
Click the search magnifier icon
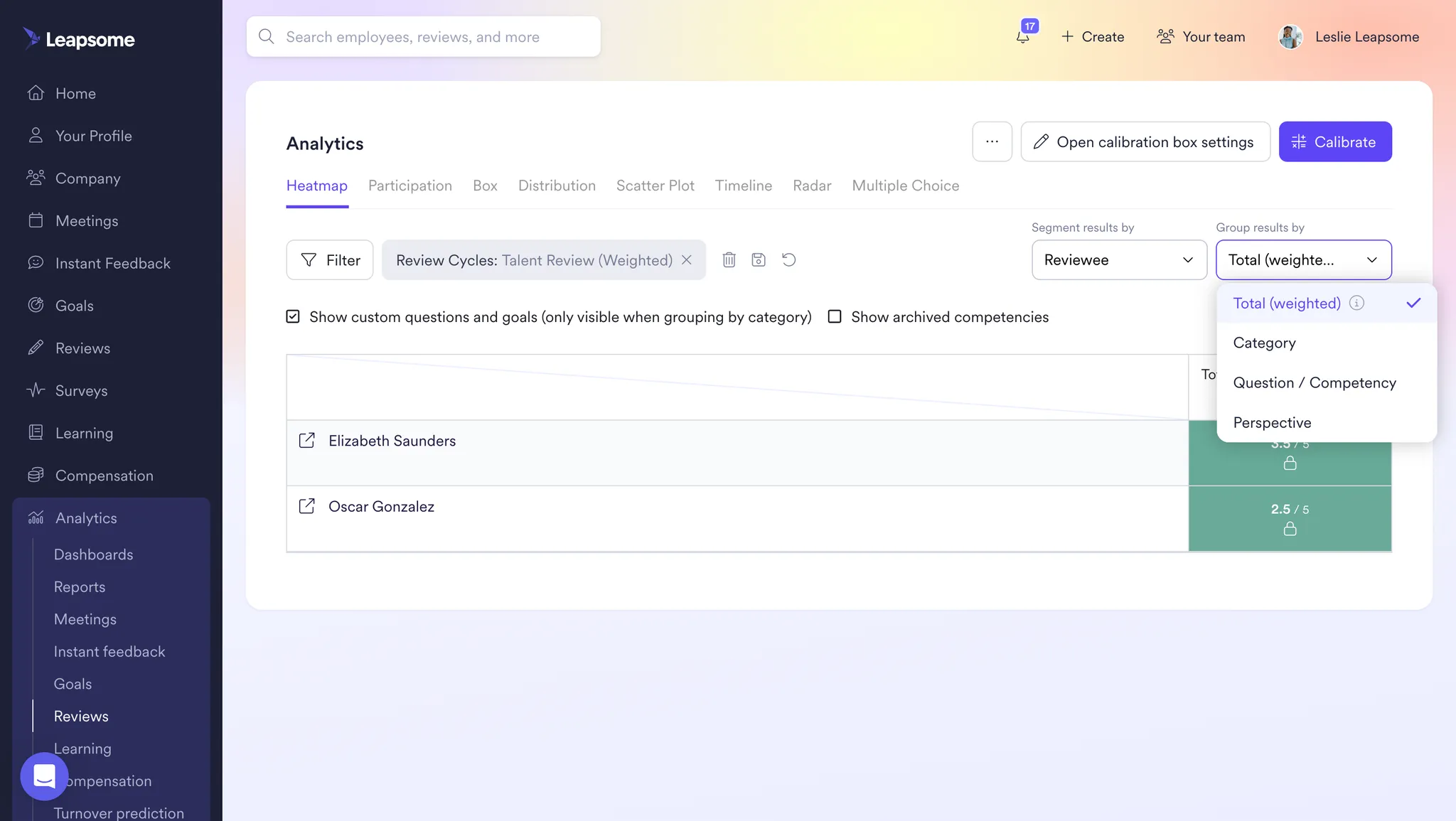266,36
